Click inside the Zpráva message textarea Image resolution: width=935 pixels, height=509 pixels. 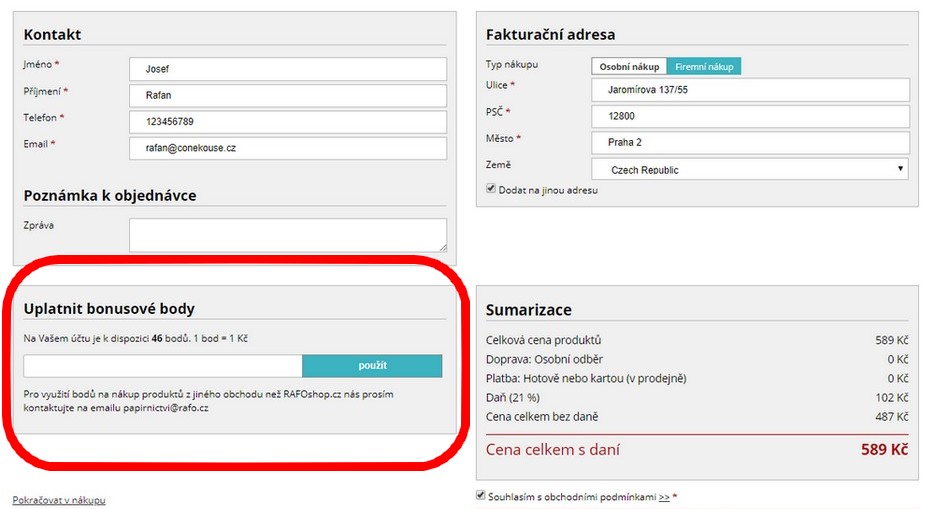click(x=287, y=235)
